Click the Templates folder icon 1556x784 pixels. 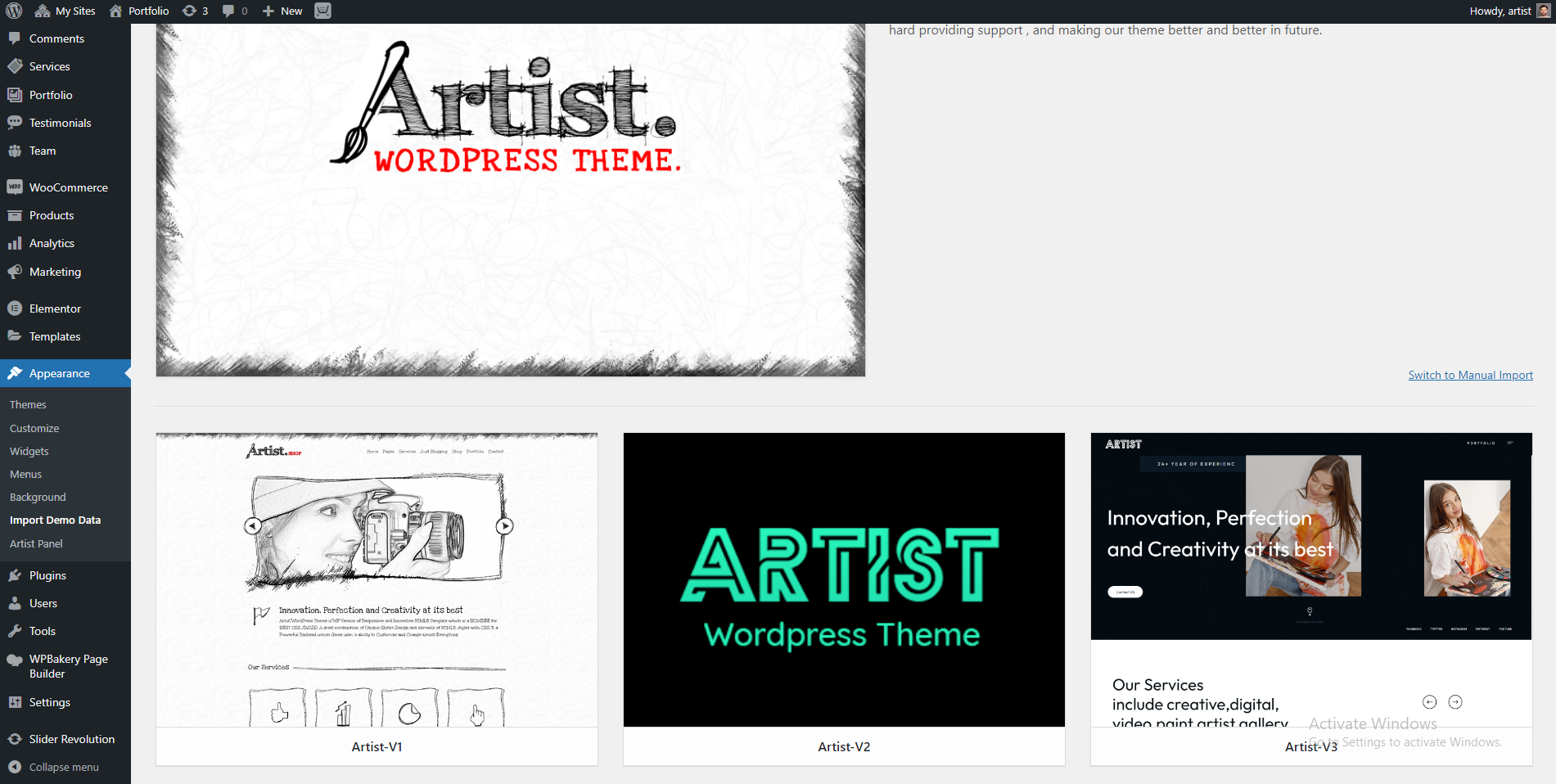tap(15, 336)
